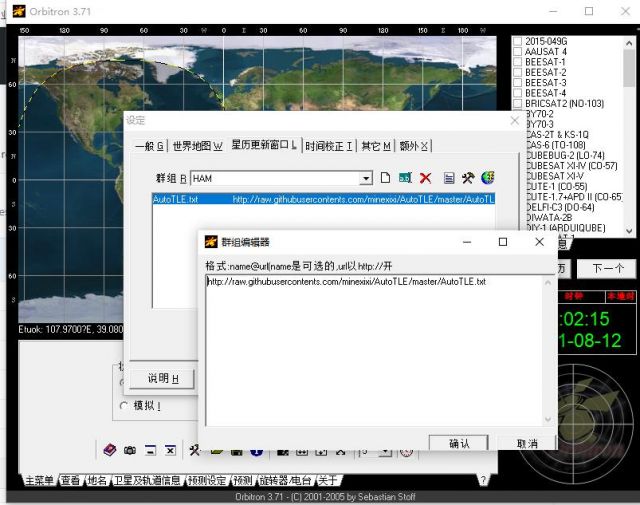640x505 pixels.
Task: Click inside the group editor URL text area
Action: point(373,351)
